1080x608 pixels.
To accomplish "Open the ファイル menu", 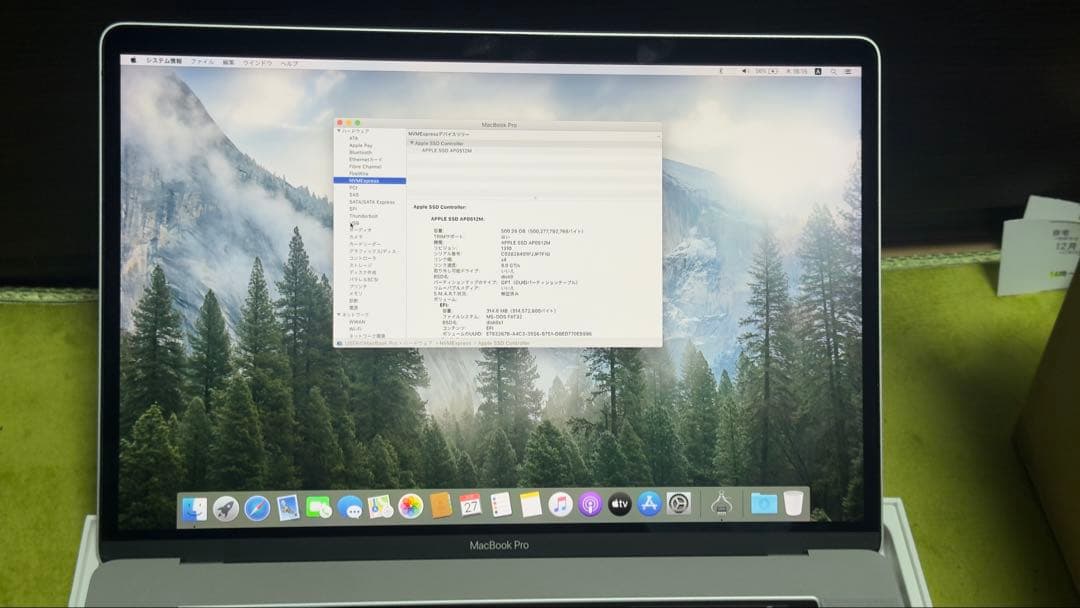I will click(x=201, y=61).
